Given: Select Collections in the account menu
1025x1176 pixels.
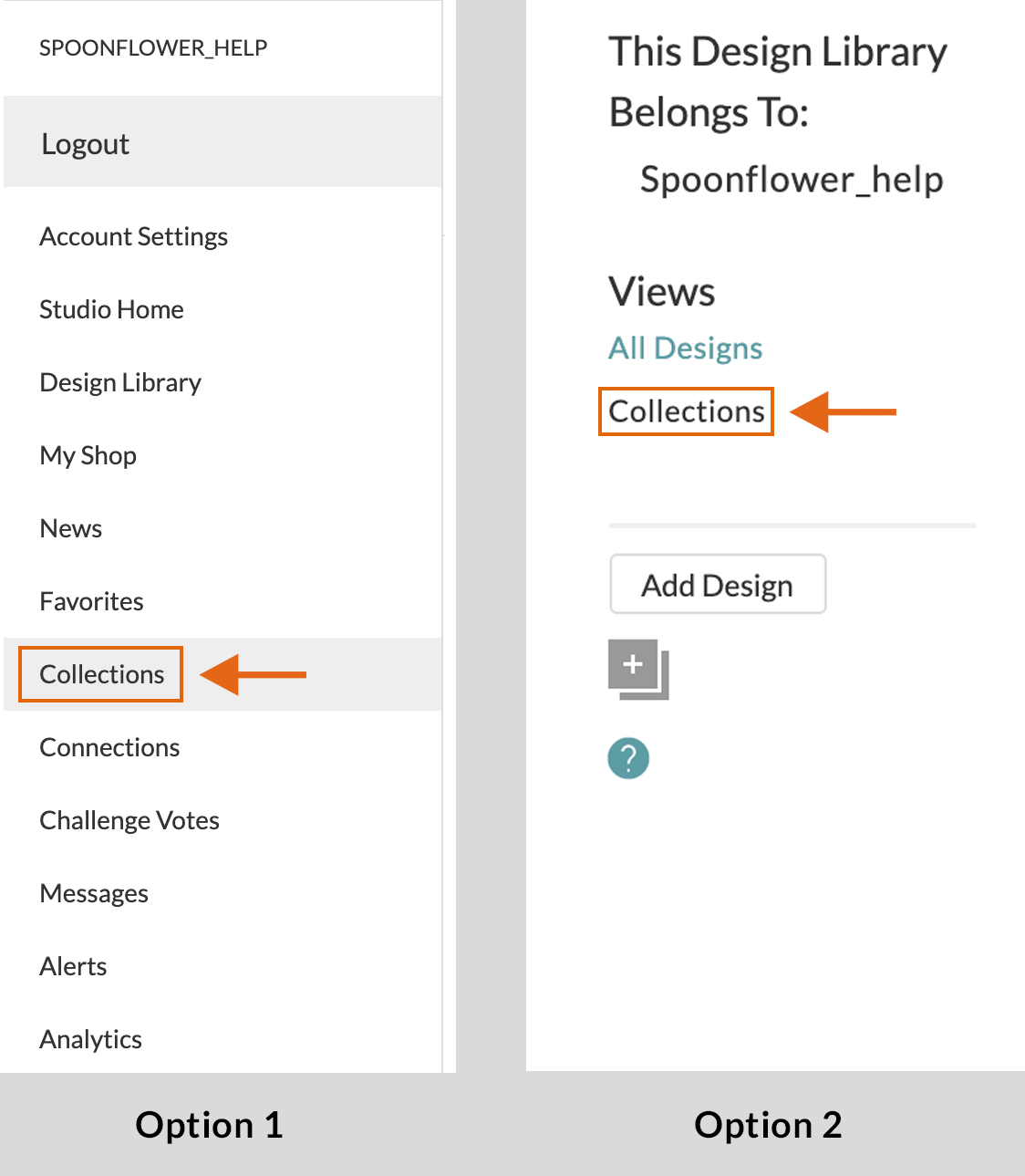Looking at the screenshot, I should click(223, 674).
